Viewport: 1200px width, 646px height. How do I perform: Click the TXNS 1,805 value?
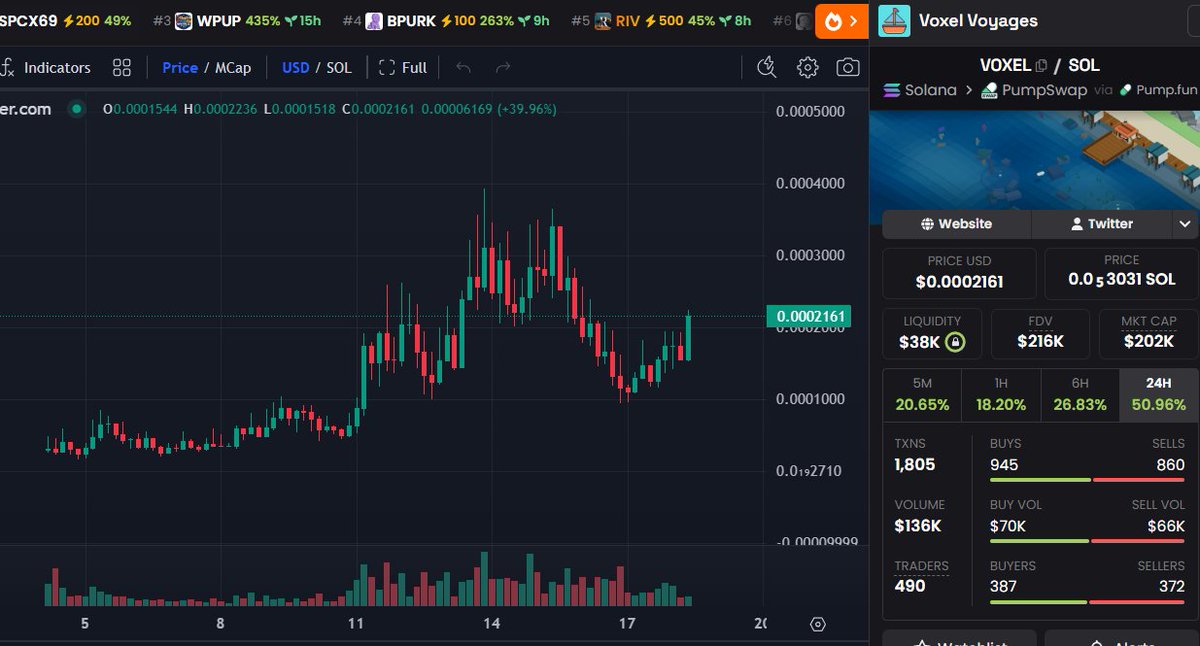coord(915,464)
